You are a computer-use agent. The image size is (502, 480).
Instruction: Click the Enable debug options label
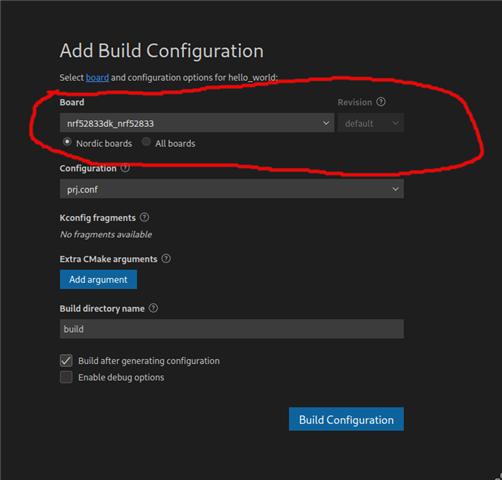pyautogui.click(x=121, y=378)
